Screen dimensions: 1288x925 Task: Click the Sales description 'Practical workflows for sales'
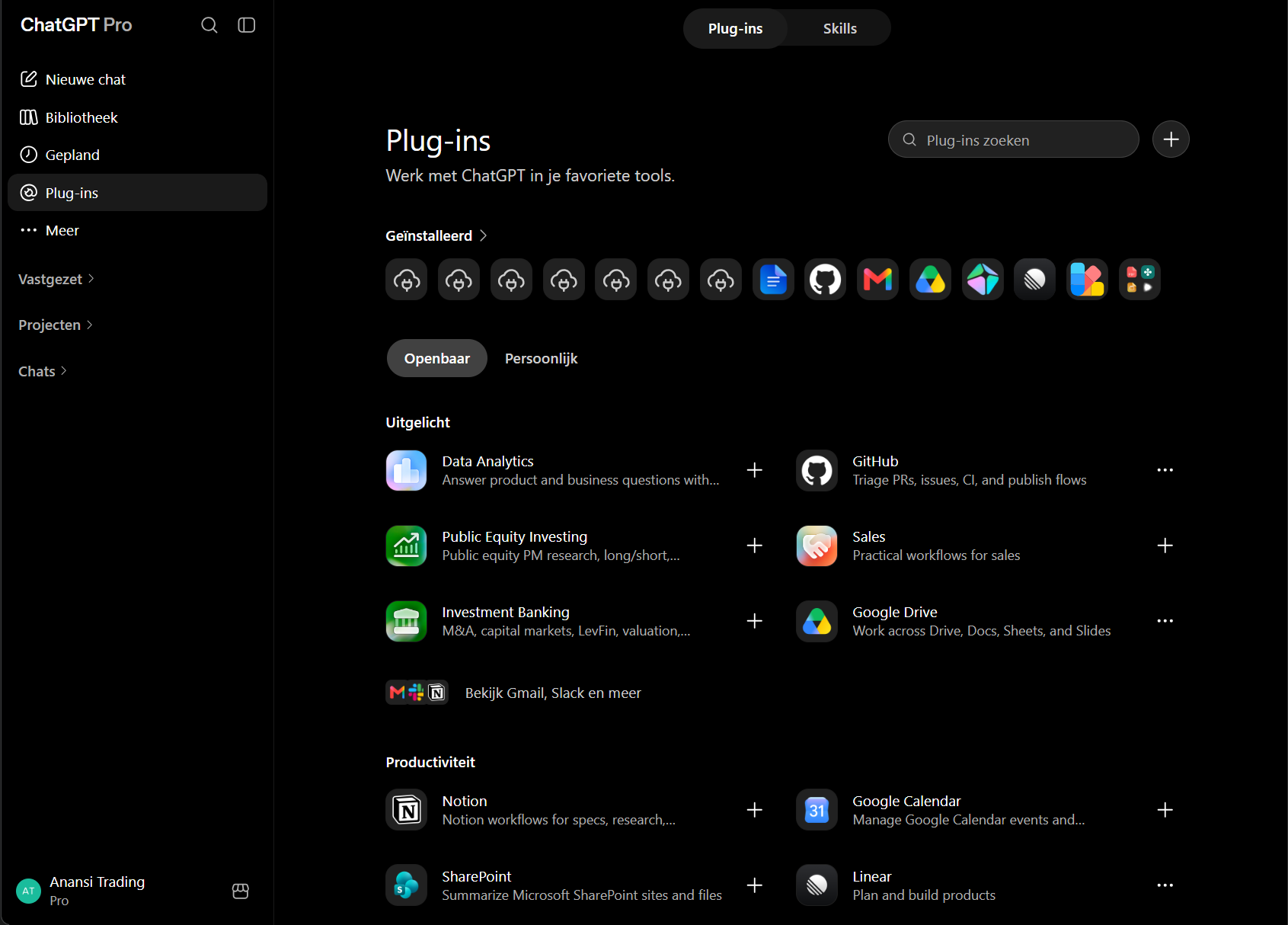tap(936, 555)
